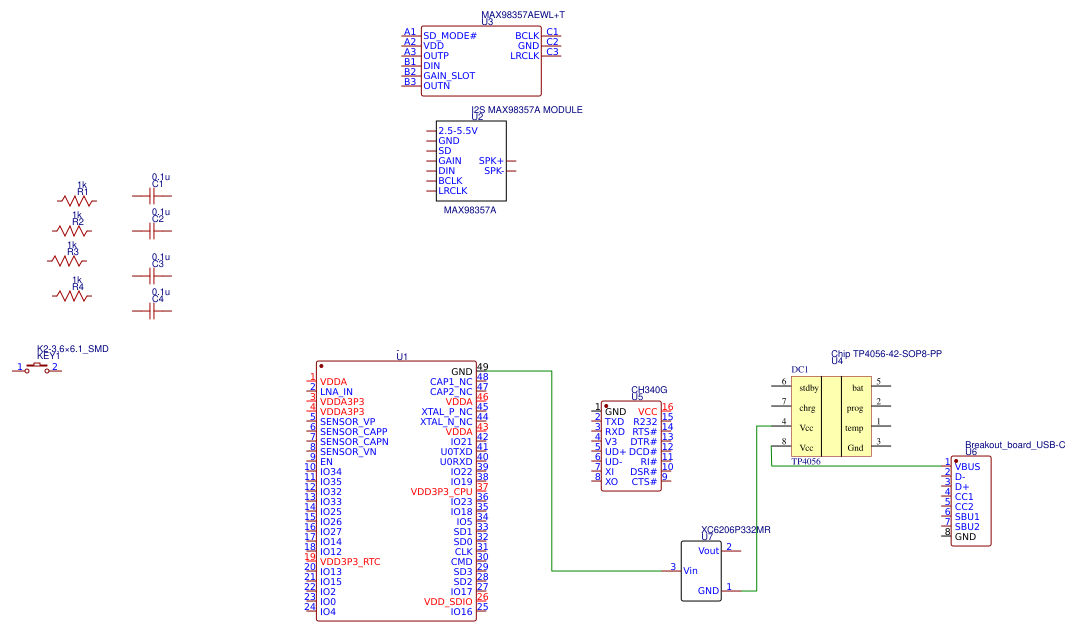Screen dimensions: 1076x631
Task: Click the OUTN pin label on U3
Action: [436, 86]
